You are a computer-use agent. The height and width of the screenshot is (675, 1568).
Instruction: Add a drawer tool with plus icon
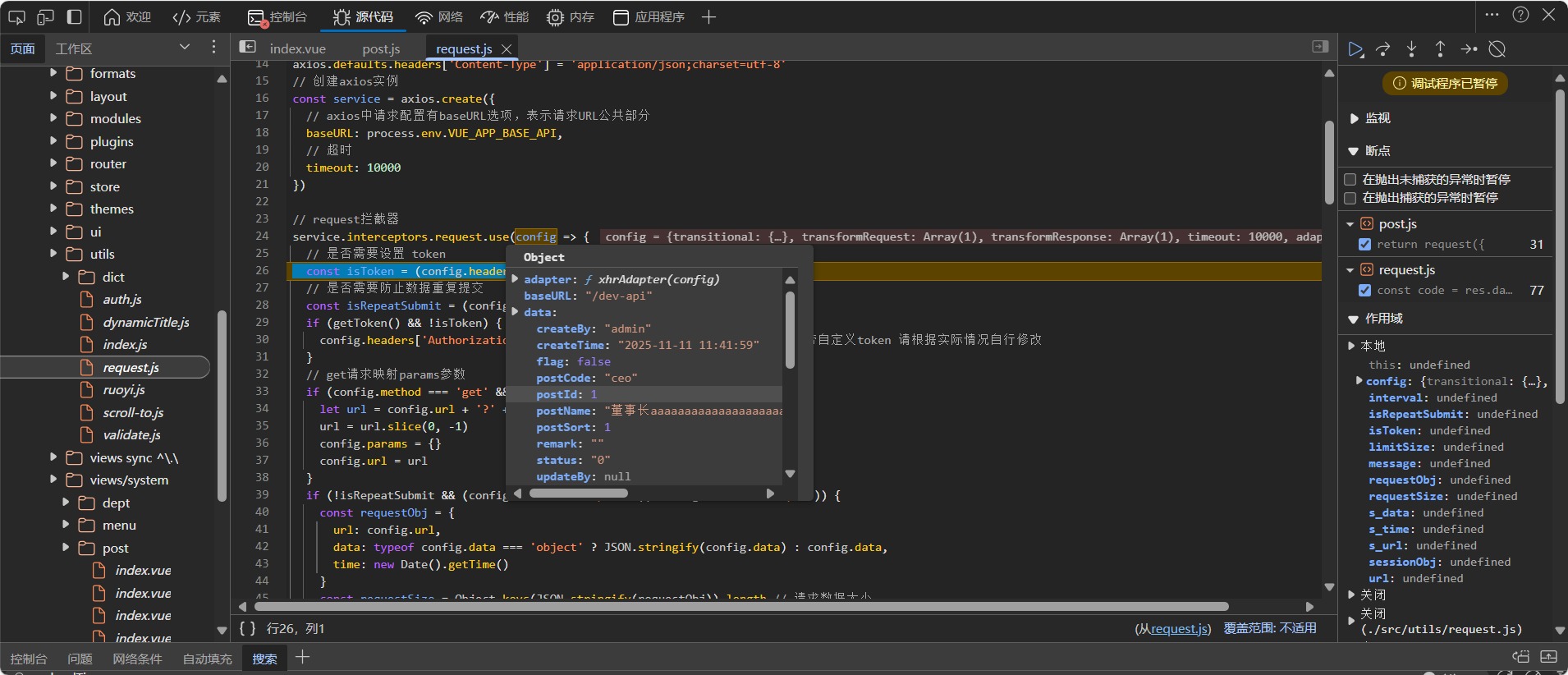click(302, 657)
